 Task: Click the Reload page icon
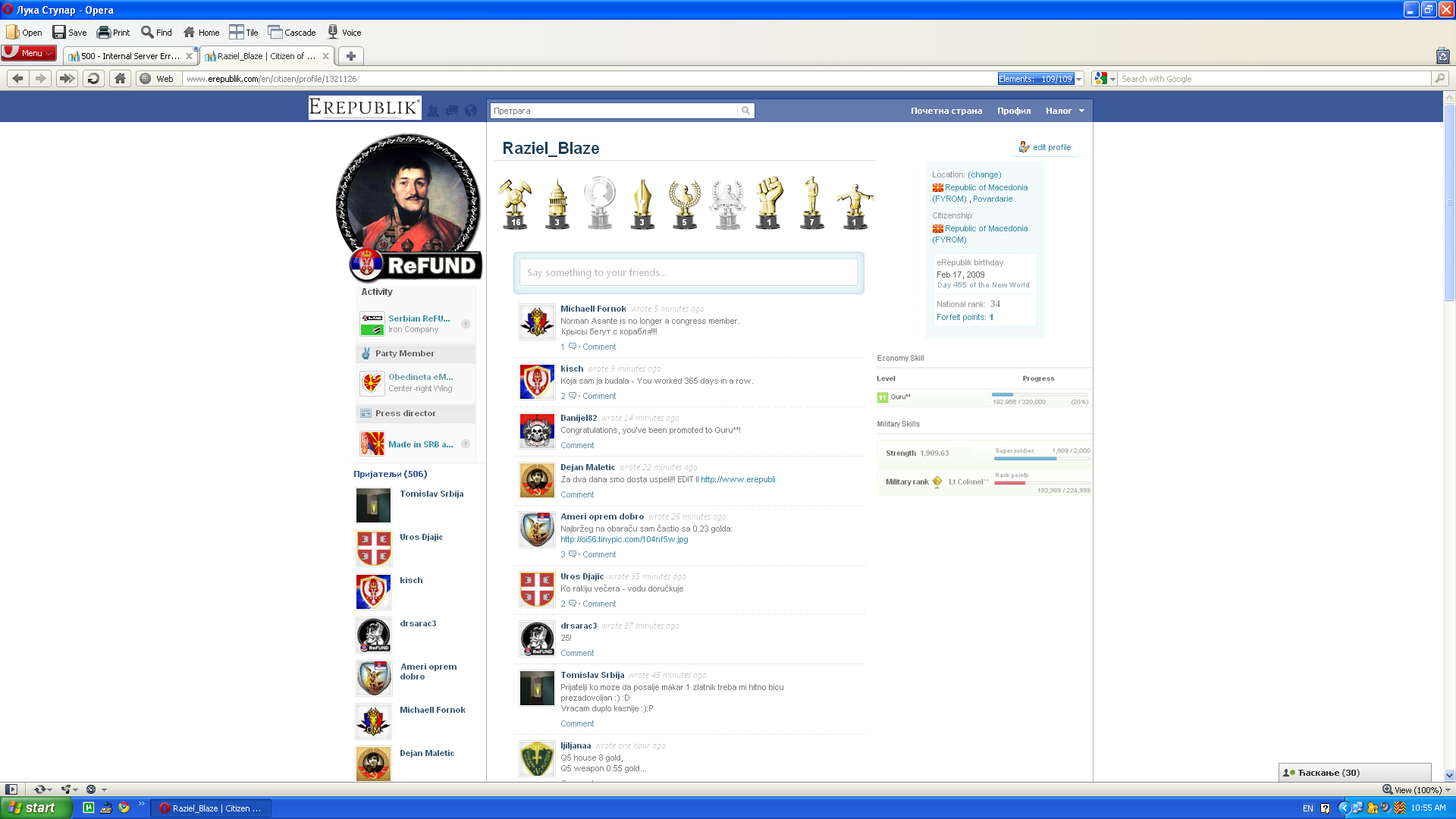(x=93, y=79)
